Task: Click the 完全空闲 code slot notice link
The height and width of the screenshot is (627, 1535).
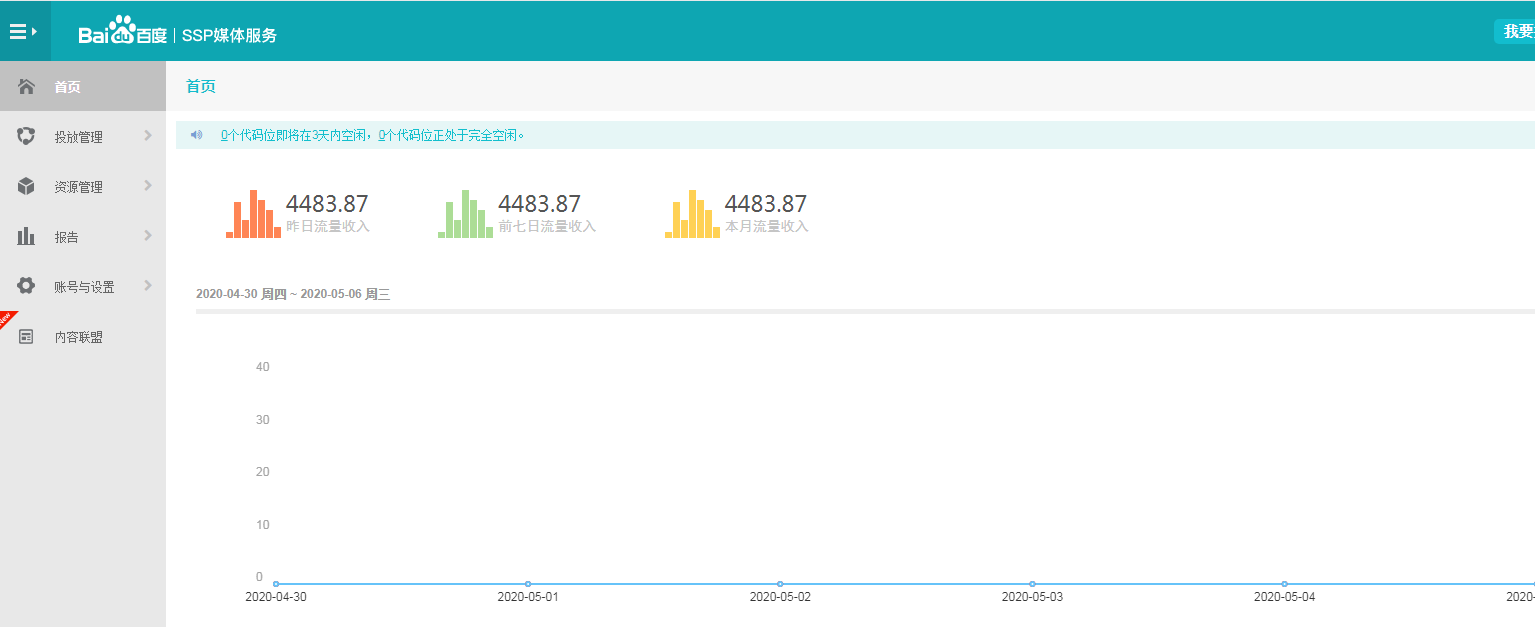Action: coord(452,135)
